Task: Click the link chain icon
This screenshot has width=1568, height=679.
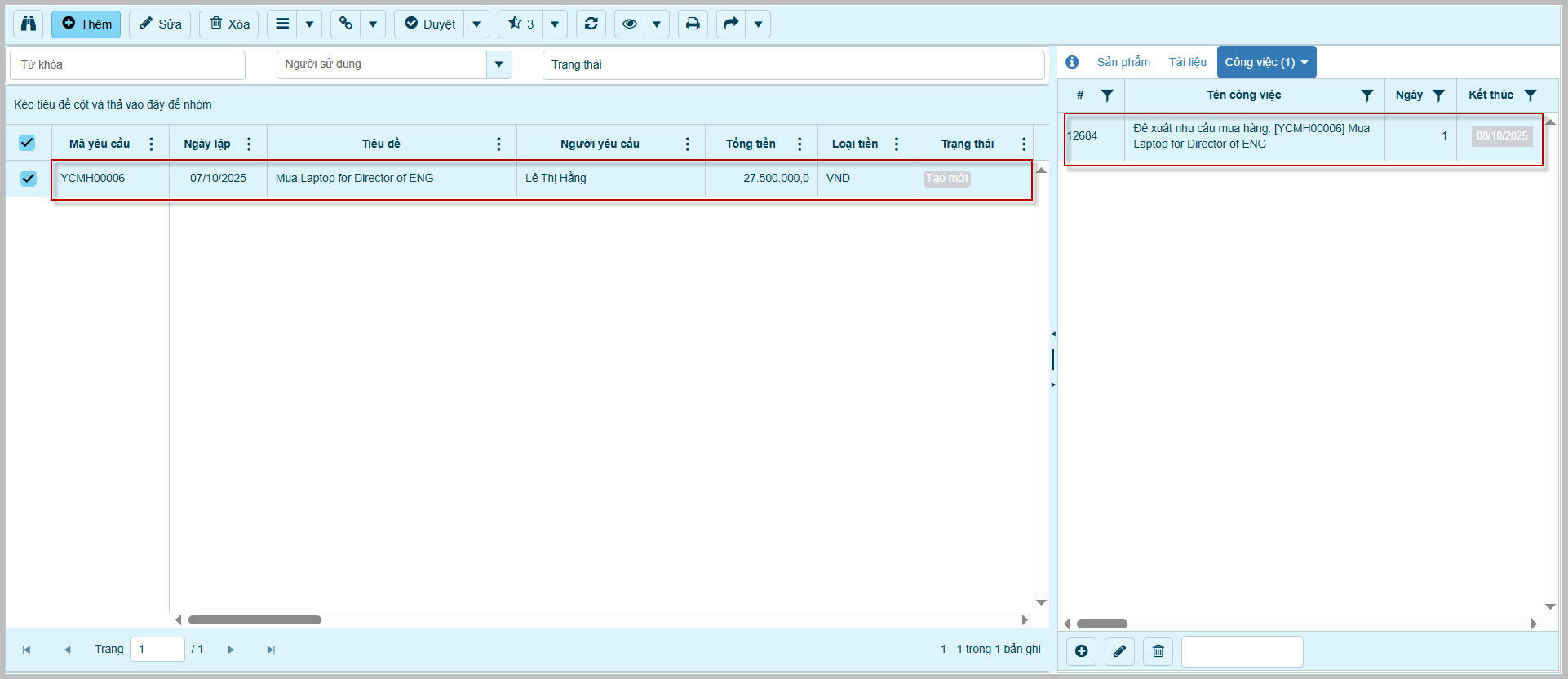Action: tap(346, 24)
